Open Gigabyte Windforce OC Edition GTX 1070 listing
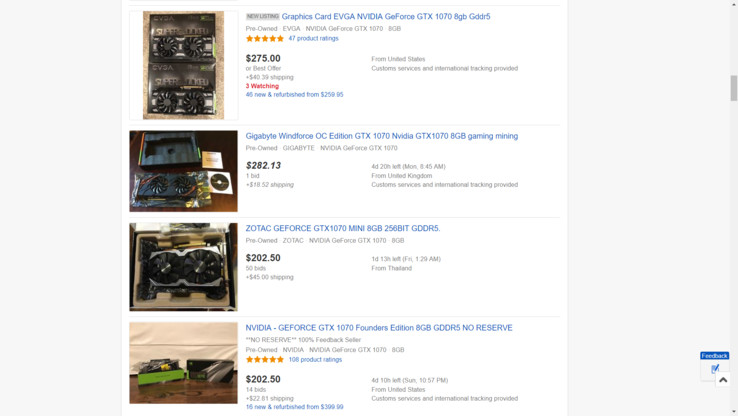 point(382,136)
